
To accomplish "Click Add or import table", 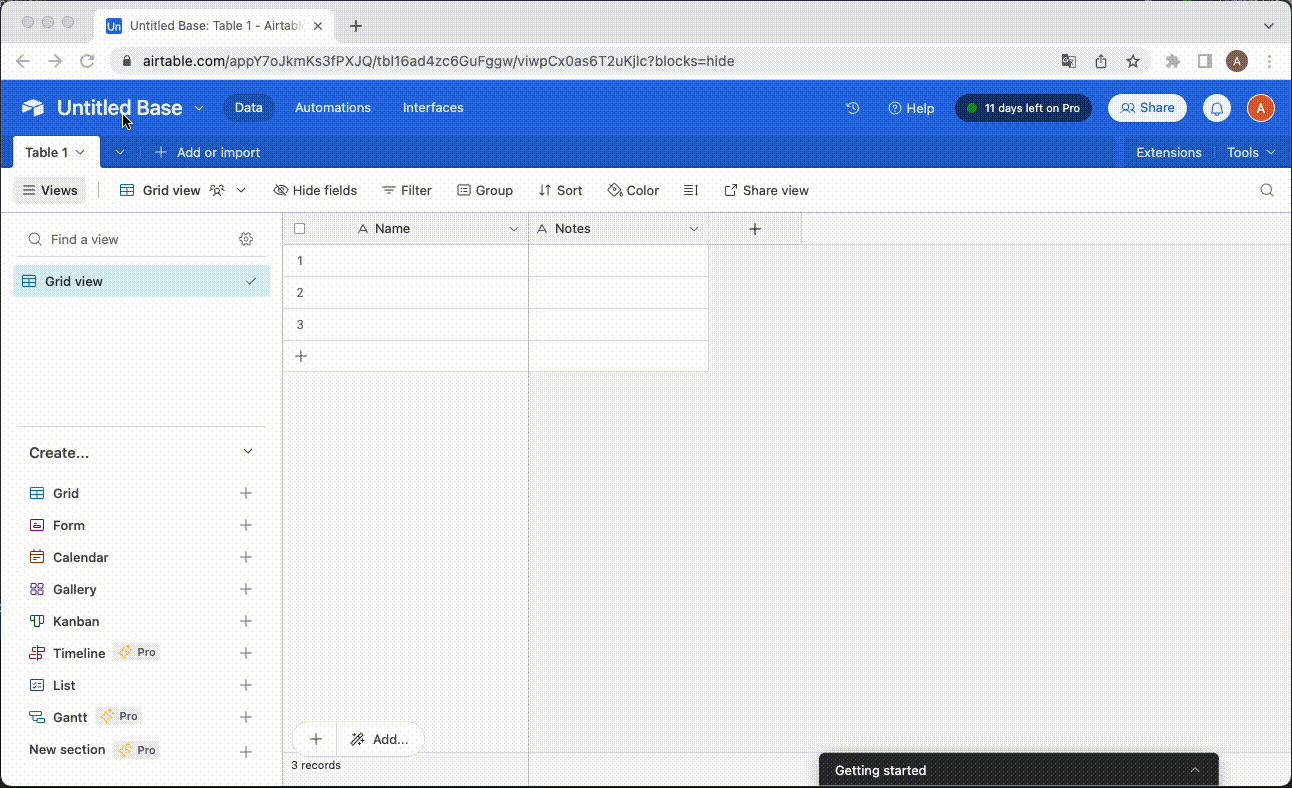I will (x=208, y=153).
